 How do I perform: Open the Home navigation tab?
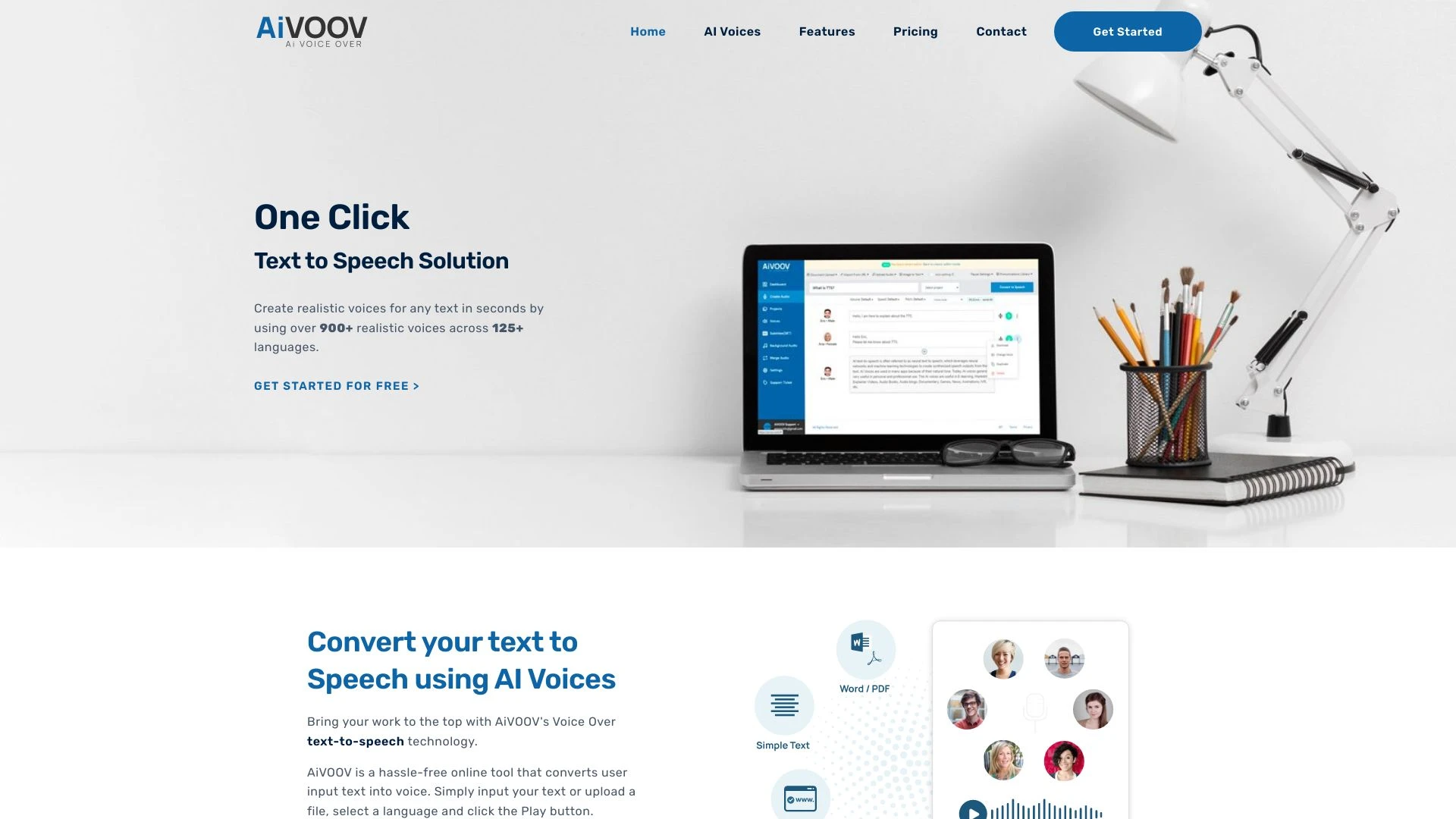(647, 31)
